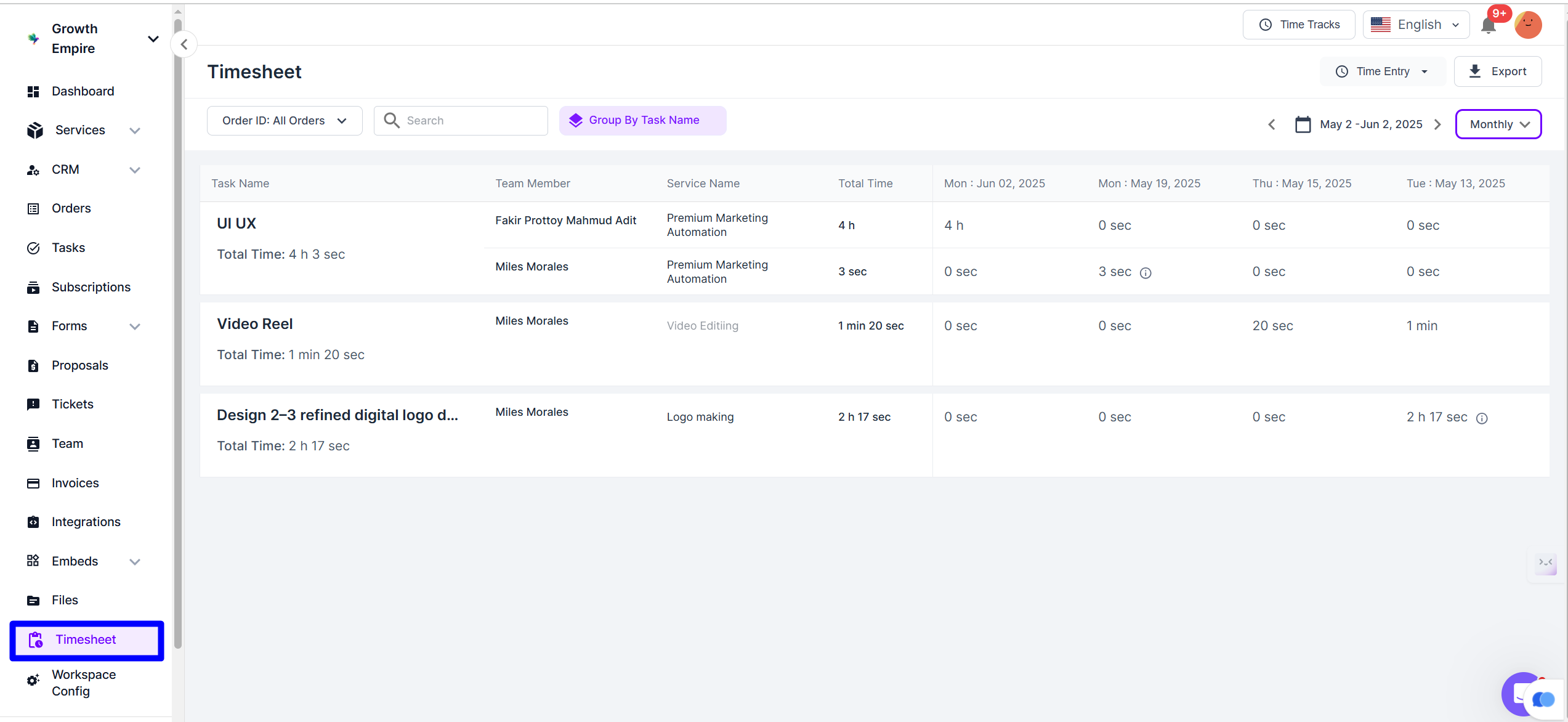Toggle Group By Task Name
Viewport: 1568px width, 722px height.
[642, 121]
